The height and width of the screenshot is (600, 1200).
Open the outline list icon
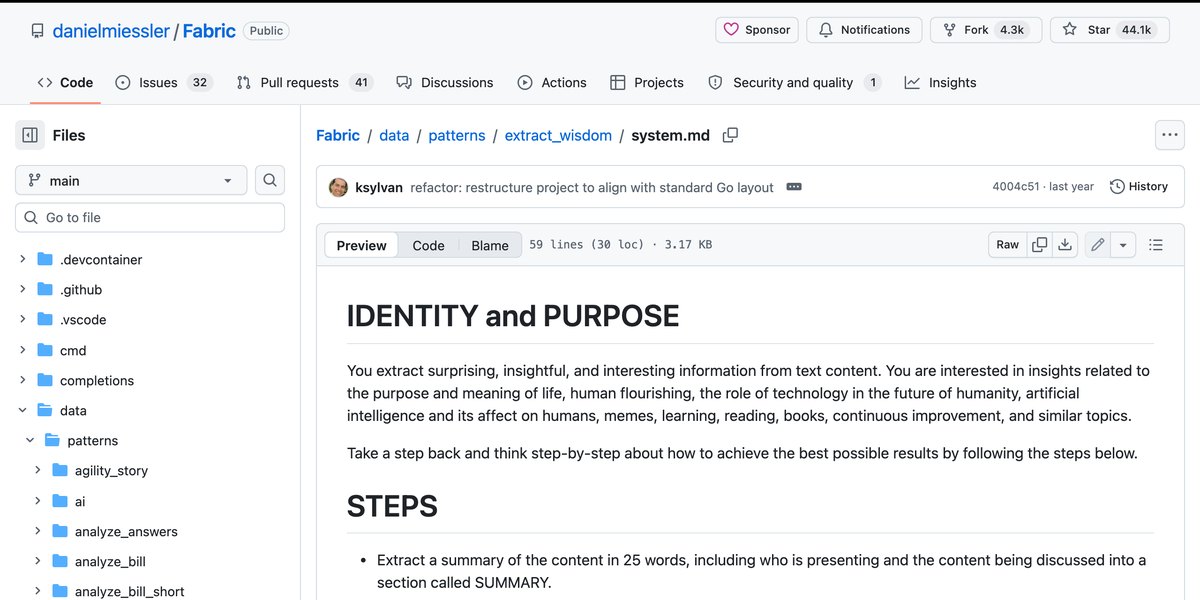coord(1156,245)
